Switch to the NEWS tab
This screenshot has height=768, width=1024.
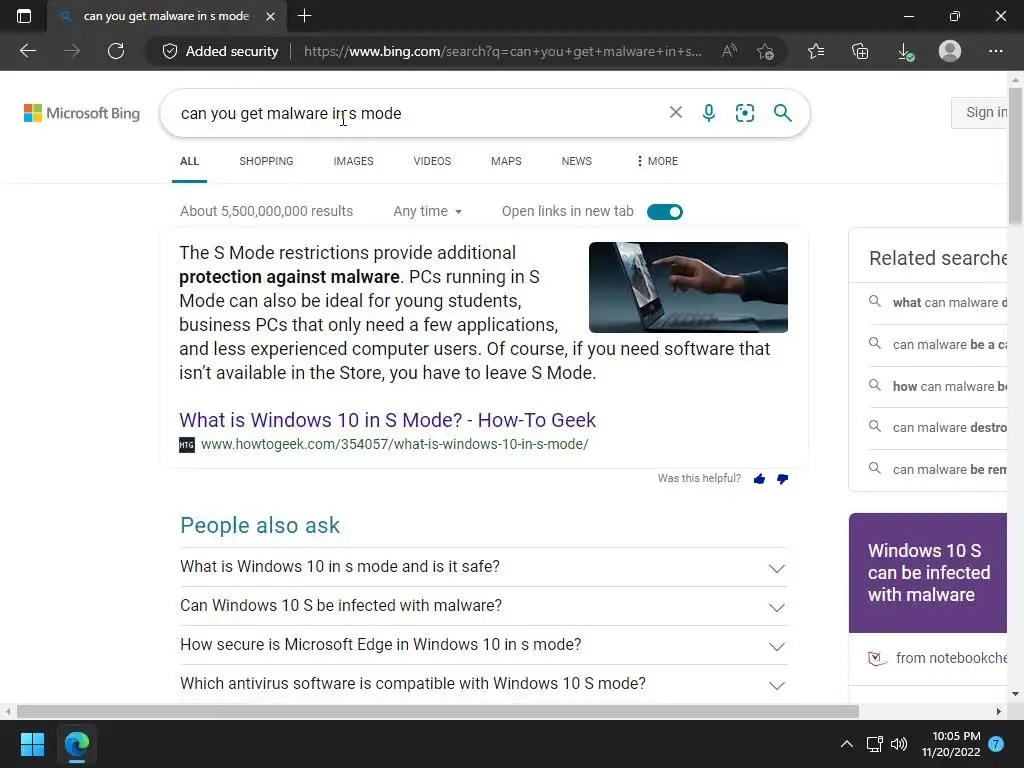577,161
